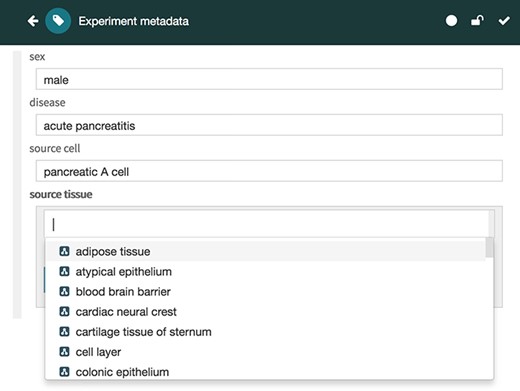Screen dimensions: 520x391
Task: Select adipose tissue from the list
Action: [x=265, y=251]
